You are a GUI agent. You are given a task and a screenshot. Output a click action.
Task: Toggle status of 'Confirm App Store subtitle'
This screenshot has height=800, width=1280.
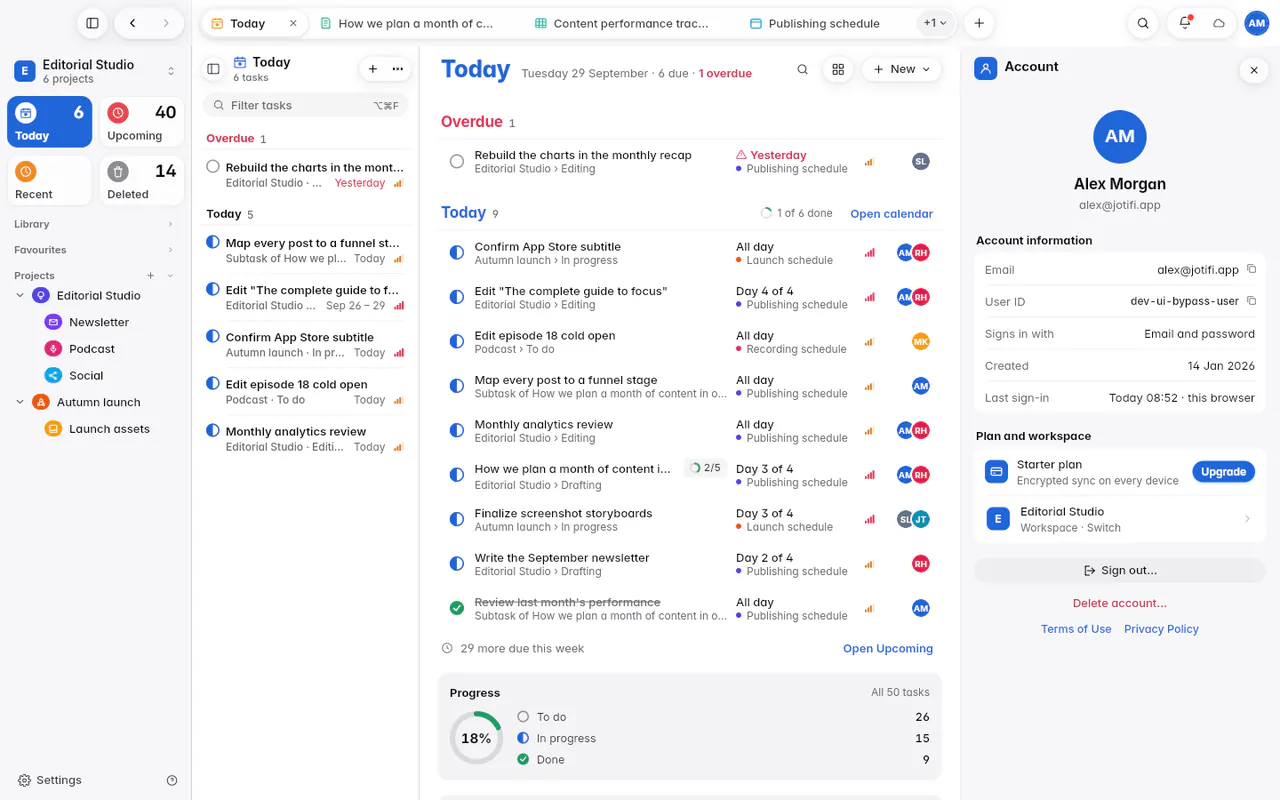[457, 253]
